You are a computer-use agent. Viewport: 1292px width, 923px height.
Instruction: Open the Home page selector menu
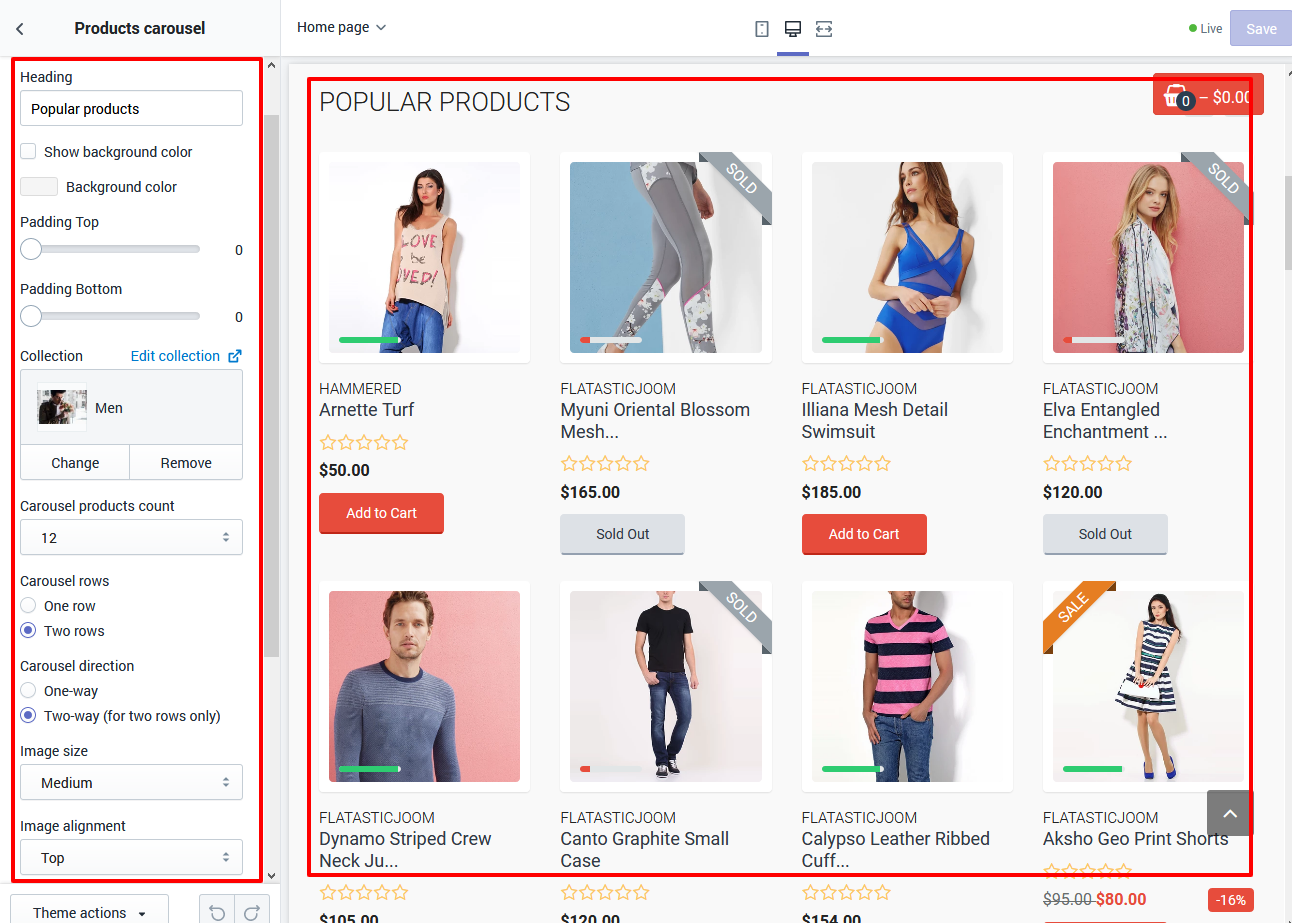tap(341, 28)
